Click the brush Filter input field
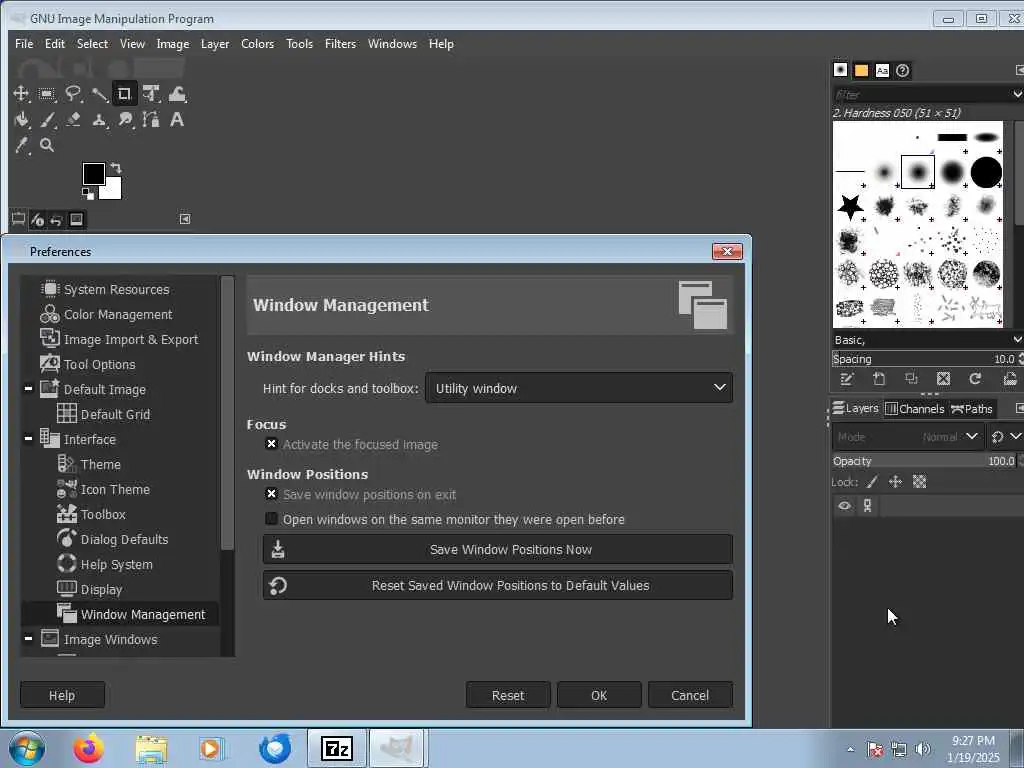The height and width of the screenshot is (768, 1024). tap(921, 95)
